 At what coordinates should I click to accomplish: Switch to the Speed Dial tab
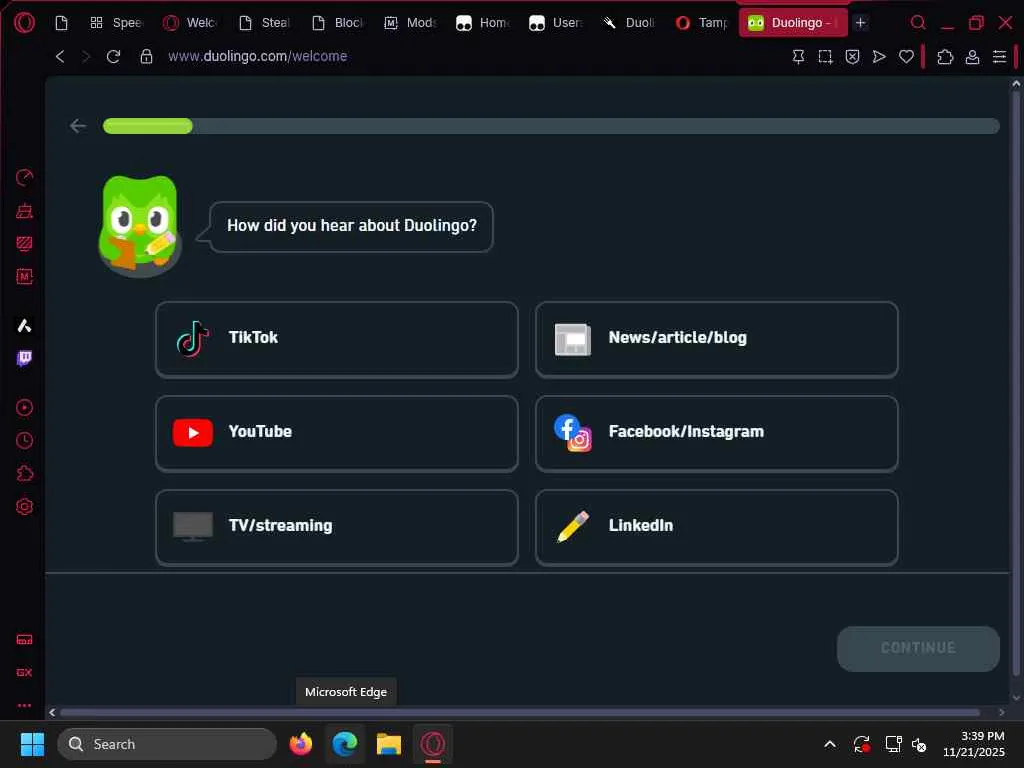click(x=115, y=23)
